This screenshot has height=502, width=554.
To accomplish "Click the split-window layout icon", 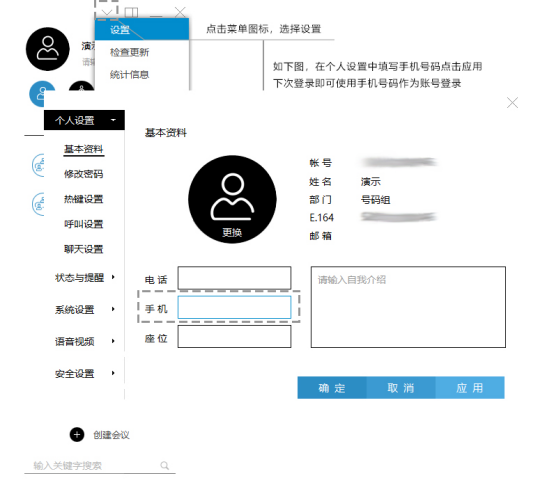I will tap(131, 12).
